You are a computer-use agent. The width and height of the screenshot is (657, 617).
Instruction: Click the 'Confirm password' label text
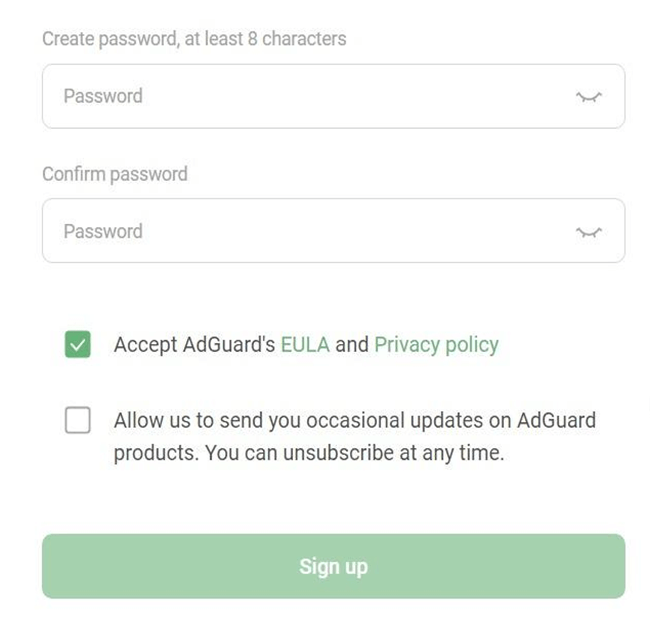click(x=114, y=174)
